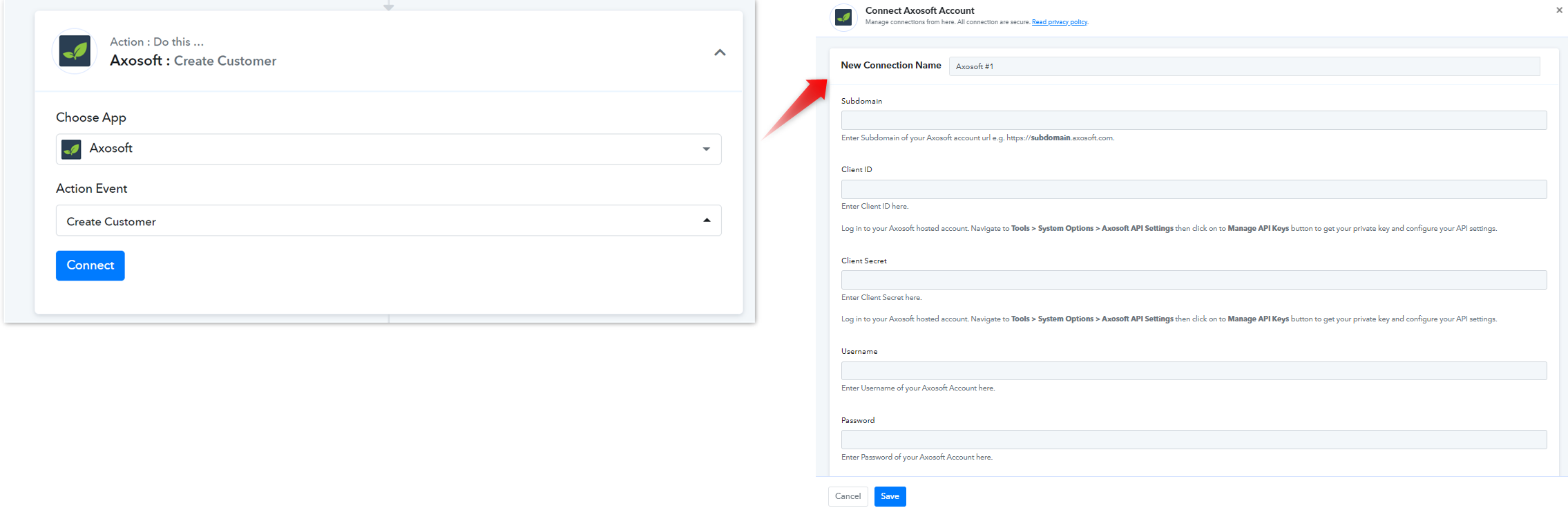Click 'Axosoft : Create Customer' heading
The width and height of the screenshot is (1568, 508).
[x=193, y=61]
